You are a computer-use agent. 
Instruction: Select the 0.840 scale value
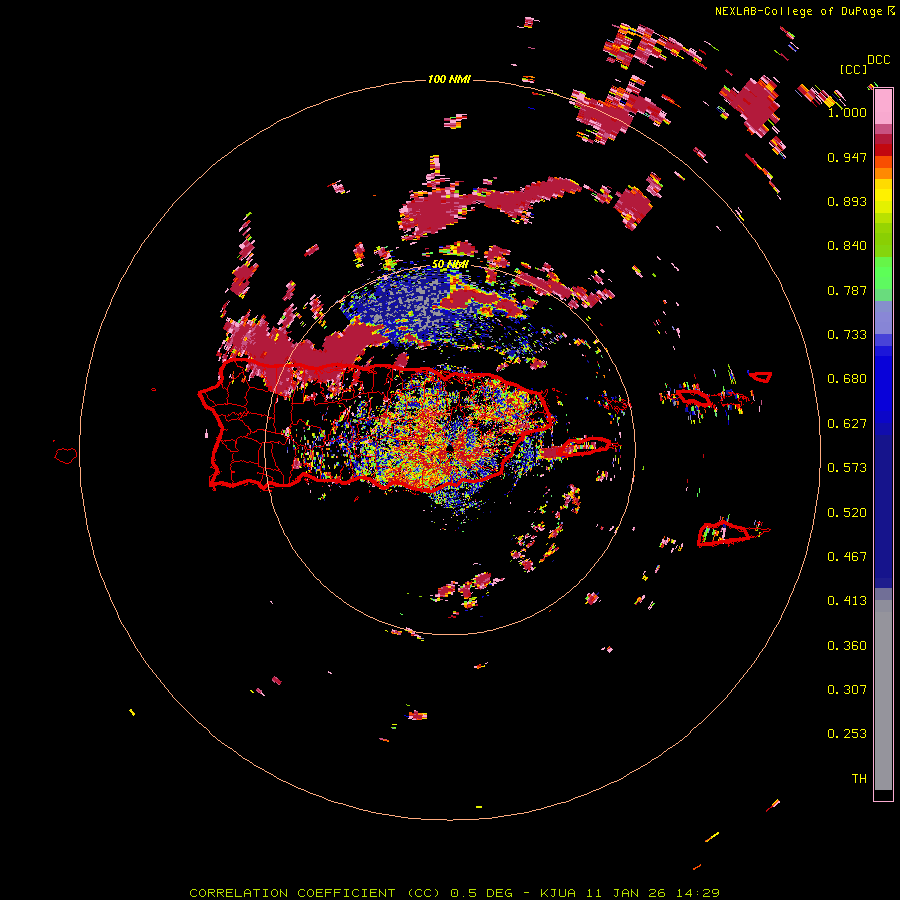click(x=847, y=246)
